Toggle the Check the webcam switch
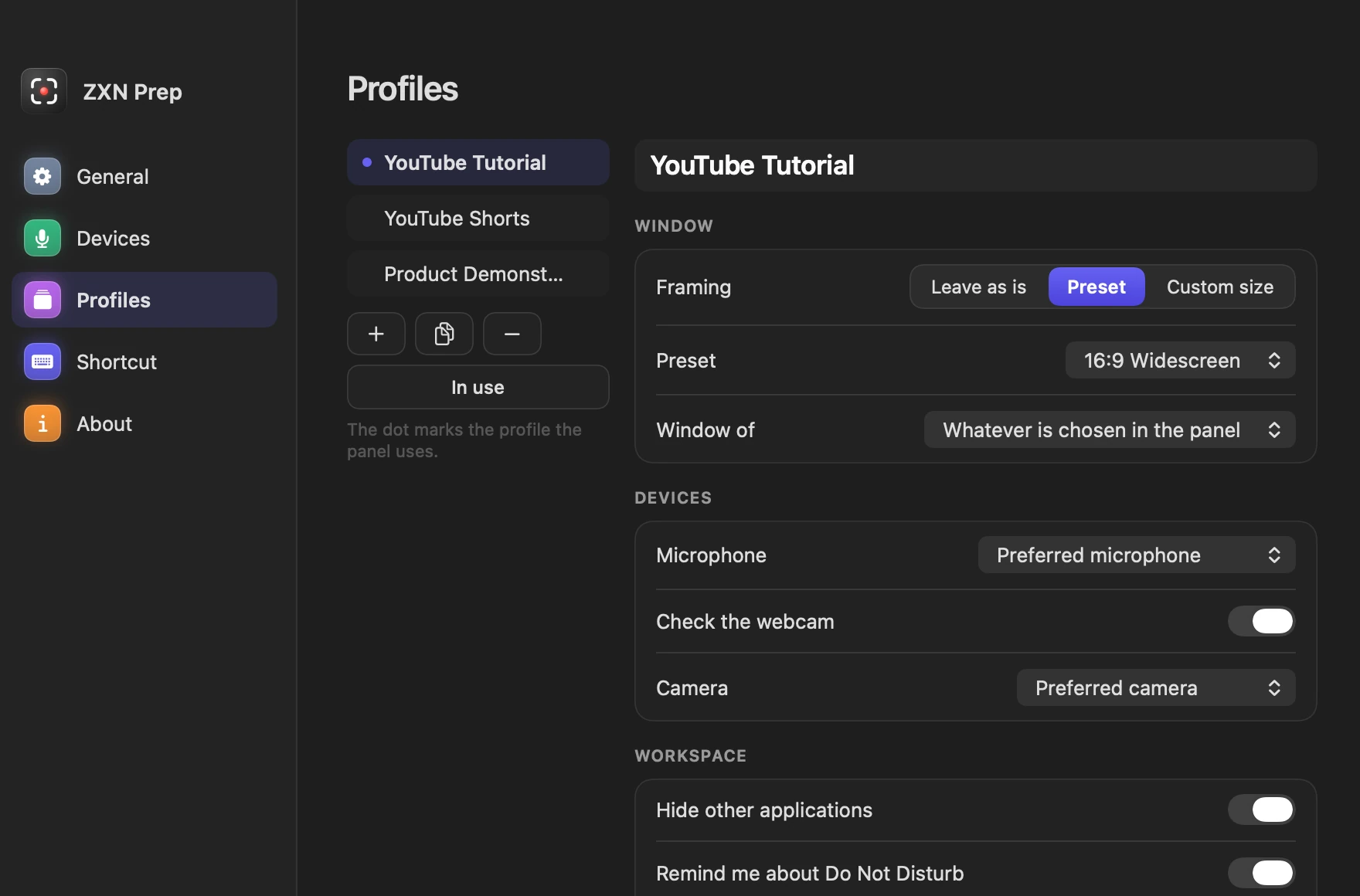Viewport: 1360px width, 896px height. click(x=1261, y=621)
